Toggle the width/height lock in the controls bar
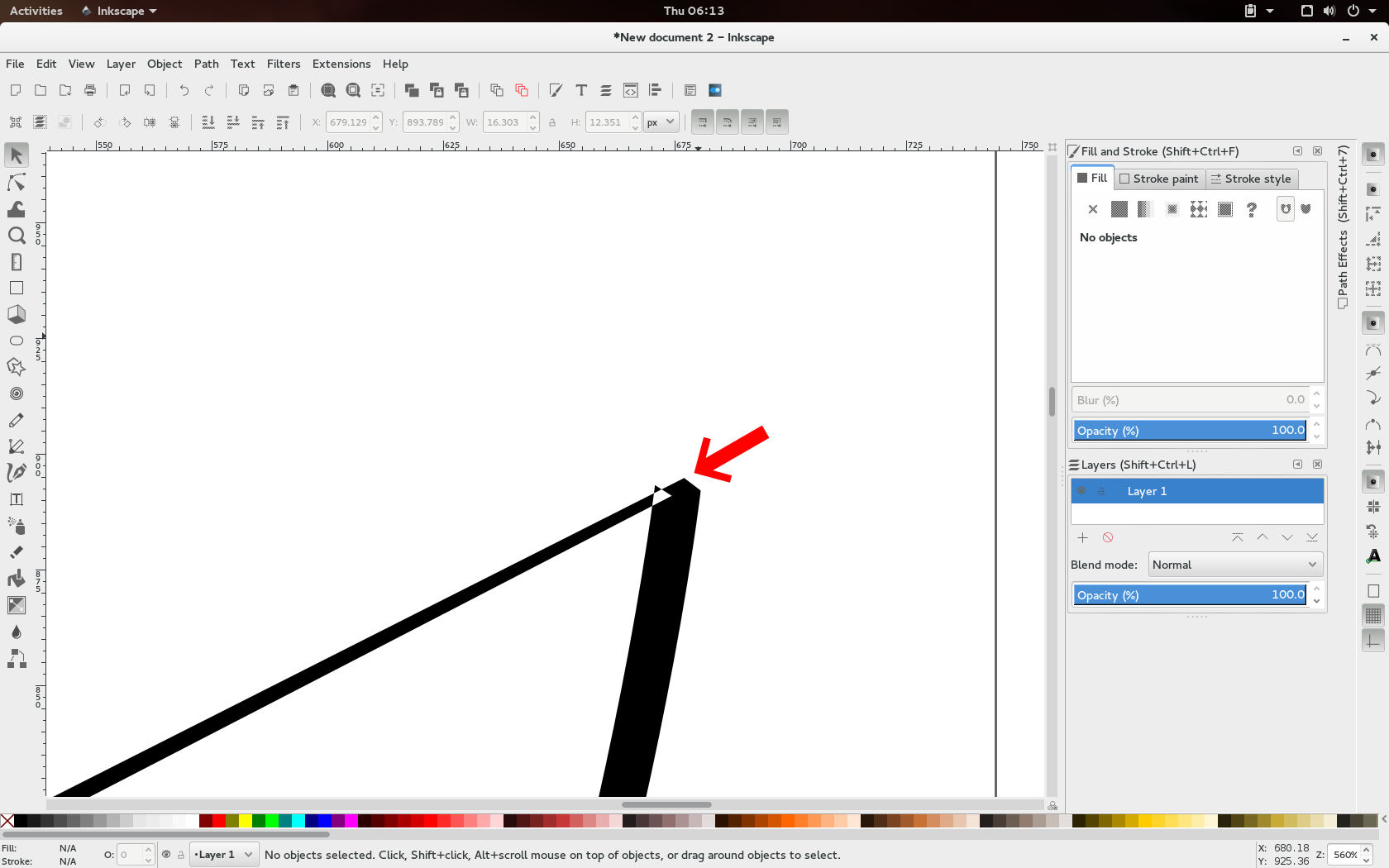This screenshot has width=1389, height=868. click(x=552, y=122)
